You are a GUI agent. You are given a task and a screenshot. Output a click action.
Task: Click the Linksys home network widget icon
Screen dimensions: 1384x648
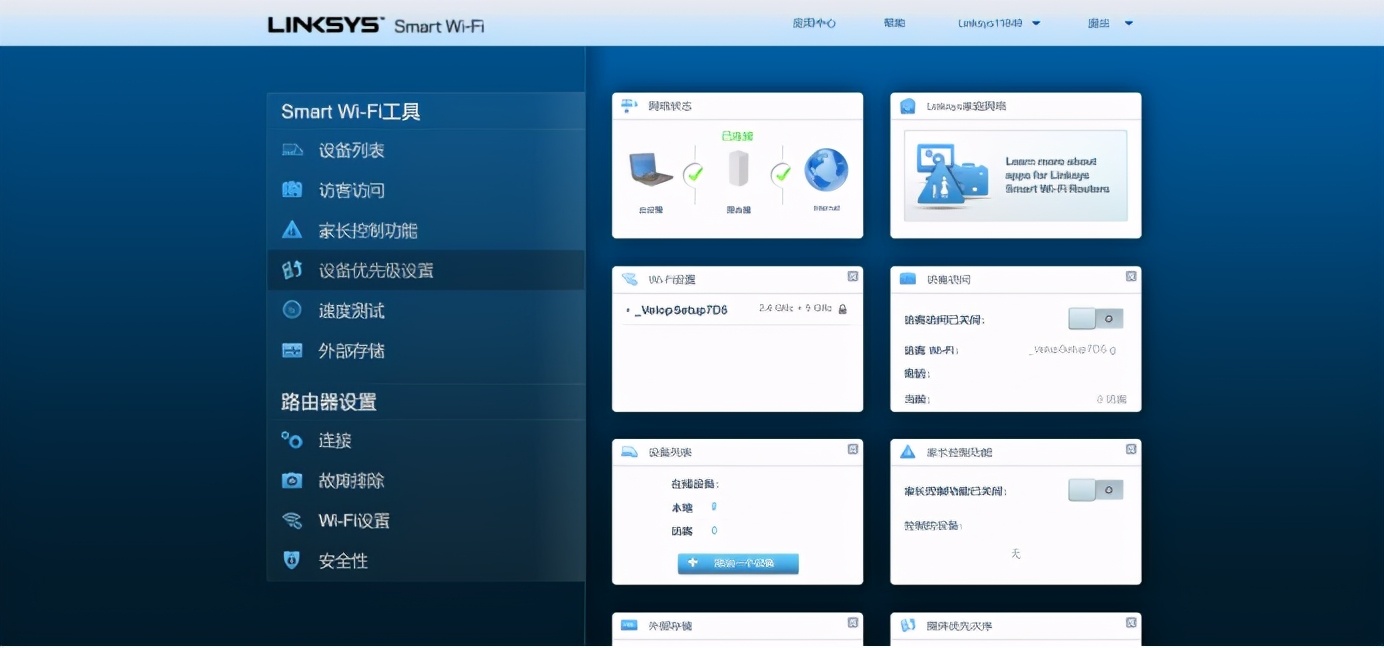coord(908,106)
